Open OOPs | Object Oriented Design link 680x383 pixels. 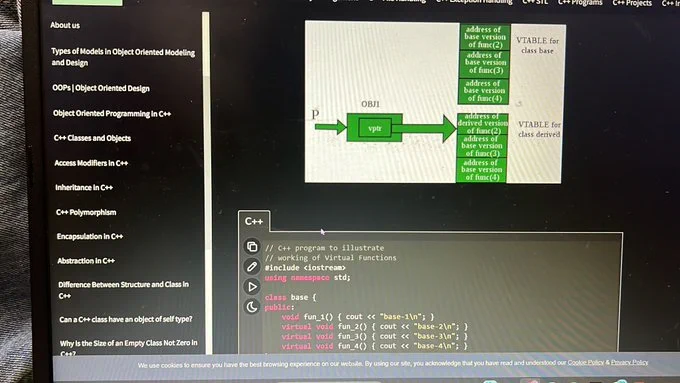point(101,88)
